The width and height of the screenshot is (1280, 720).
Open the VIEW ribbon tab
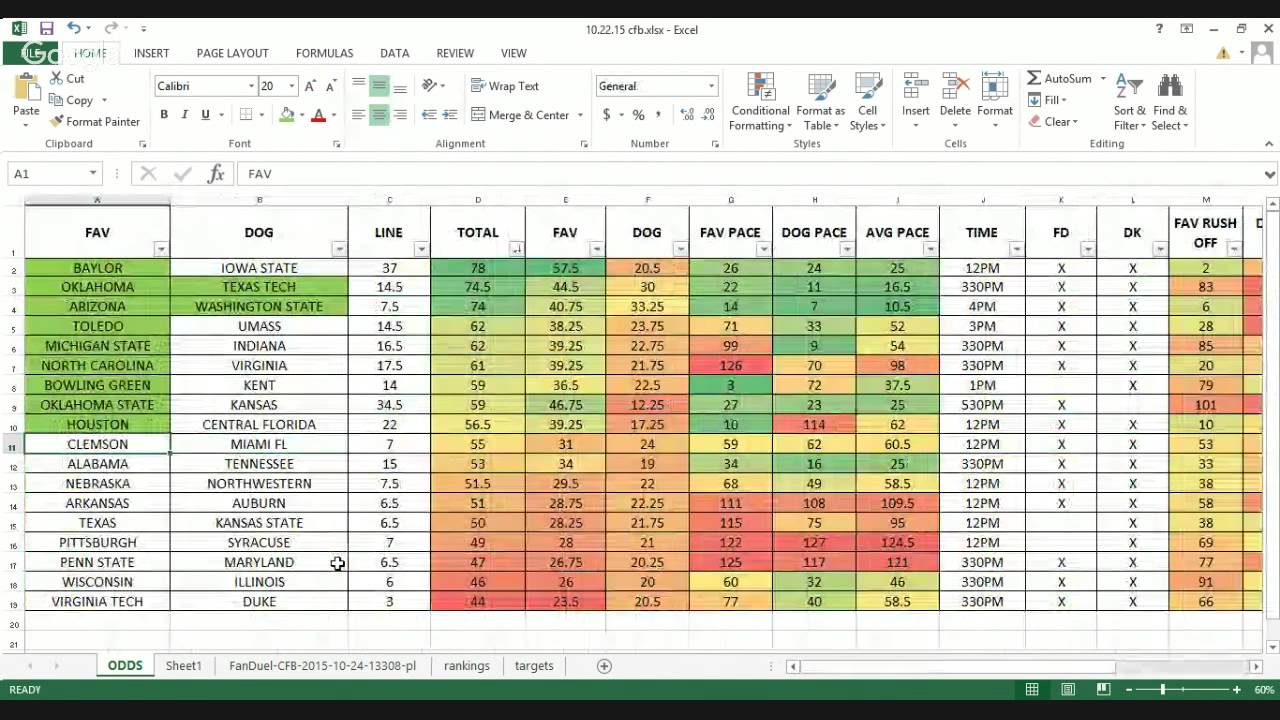pyautogui.click(x=514, y=53)
